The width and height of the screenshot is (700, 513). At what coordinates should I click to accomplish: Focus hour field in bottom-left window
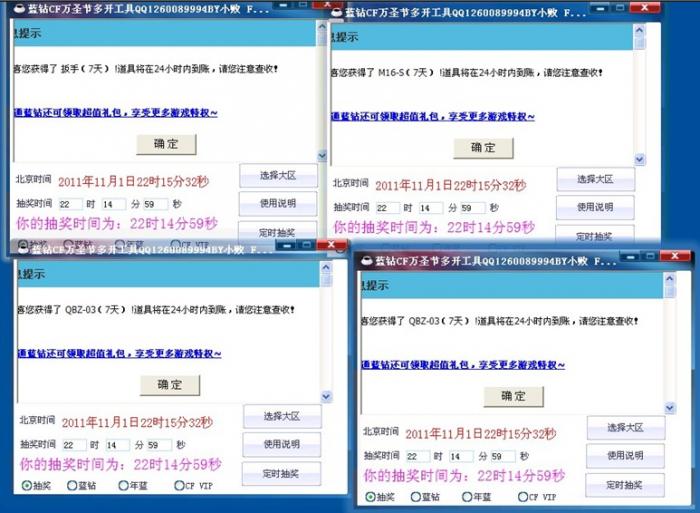74,445
